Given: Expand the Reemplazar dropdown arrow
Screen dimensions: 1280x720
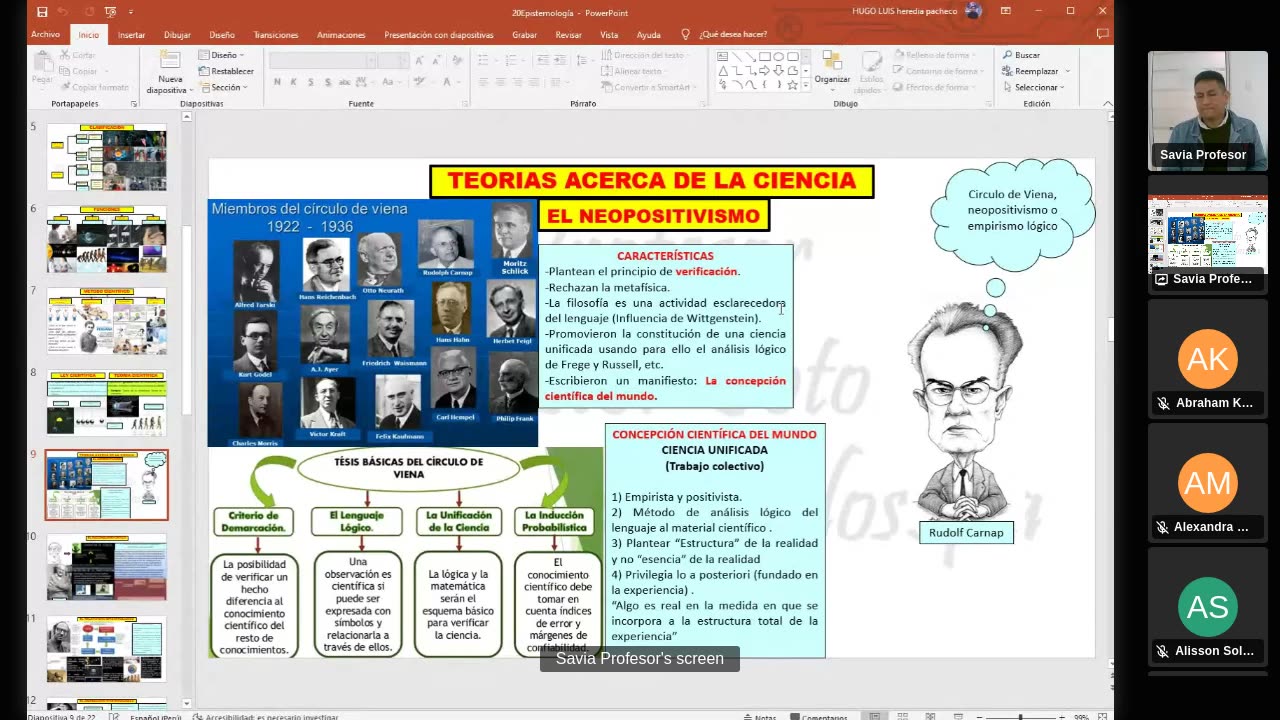Looking at the screenshot, I should 1067,71.
